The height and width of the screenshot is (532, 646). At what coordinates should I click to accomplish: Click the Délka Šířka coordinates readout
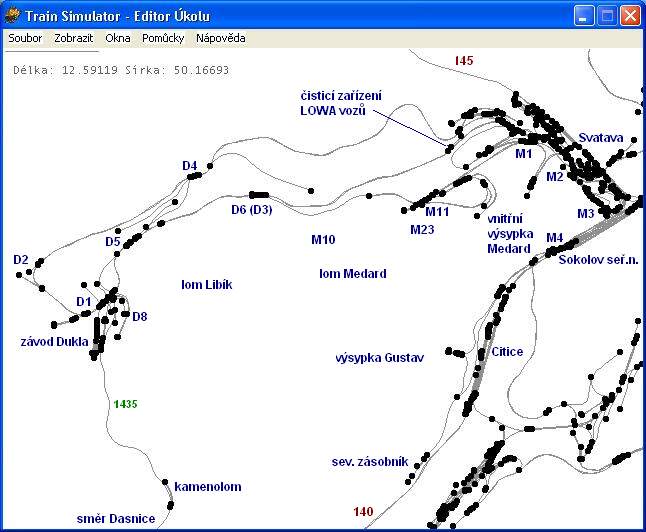(x=121, y=70)
